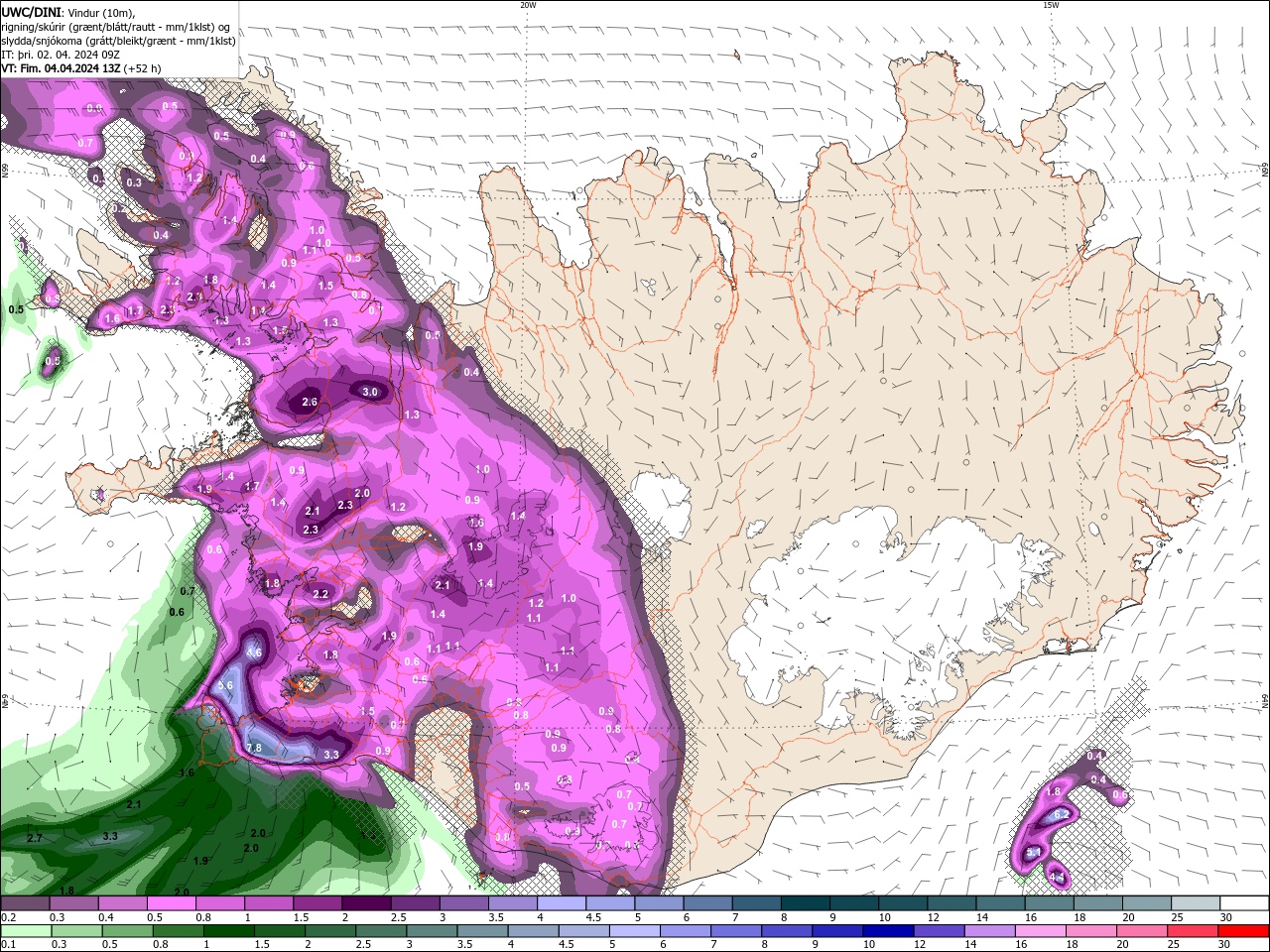Select lower legend dark green swatch 1 to 1.5
This screenshot has height=952, width=1270.
[x=227, y=931]
